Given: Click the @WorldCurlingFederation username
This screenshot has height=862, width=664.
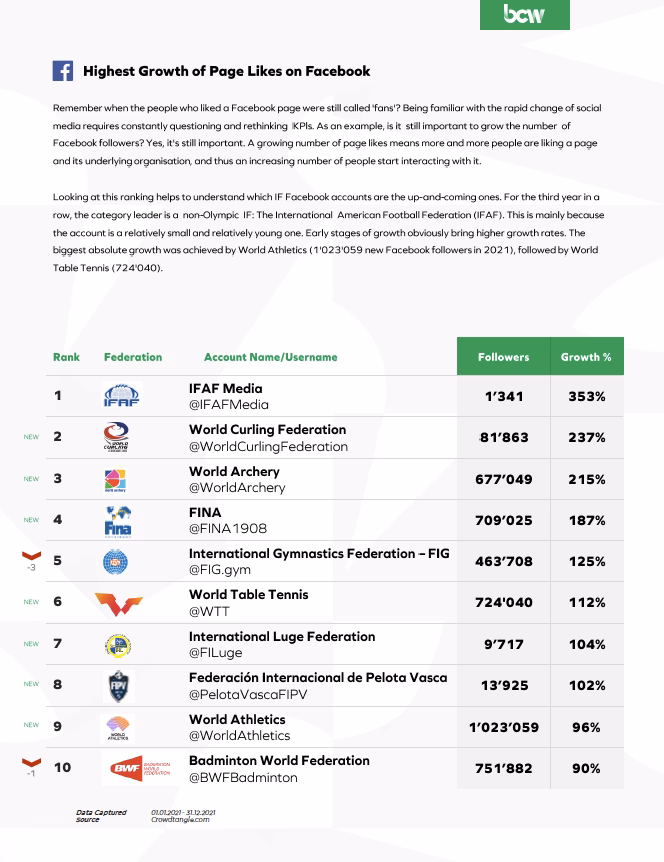Looking at the screenshot, I should 268,447.
